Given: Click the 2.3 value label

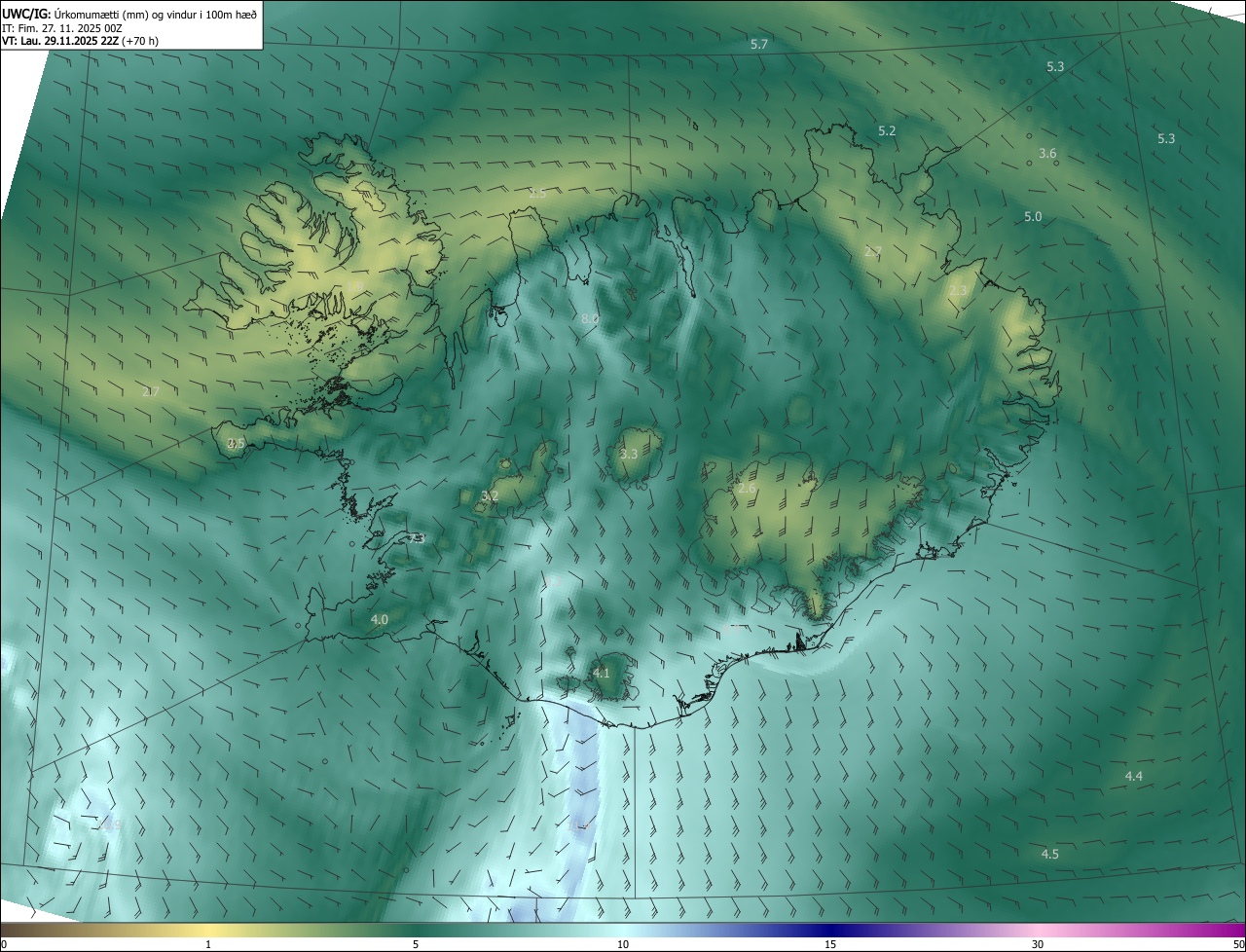Looking at the screenshot, I should [958, 291].
